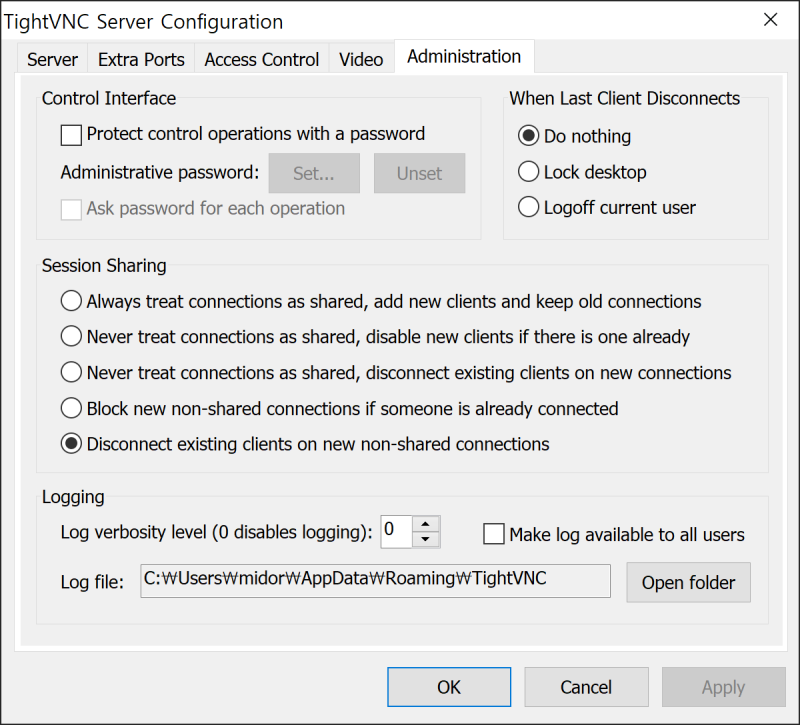Choose Always treat connections as shared
Screen dimensions: 800x725
(71, 300)
